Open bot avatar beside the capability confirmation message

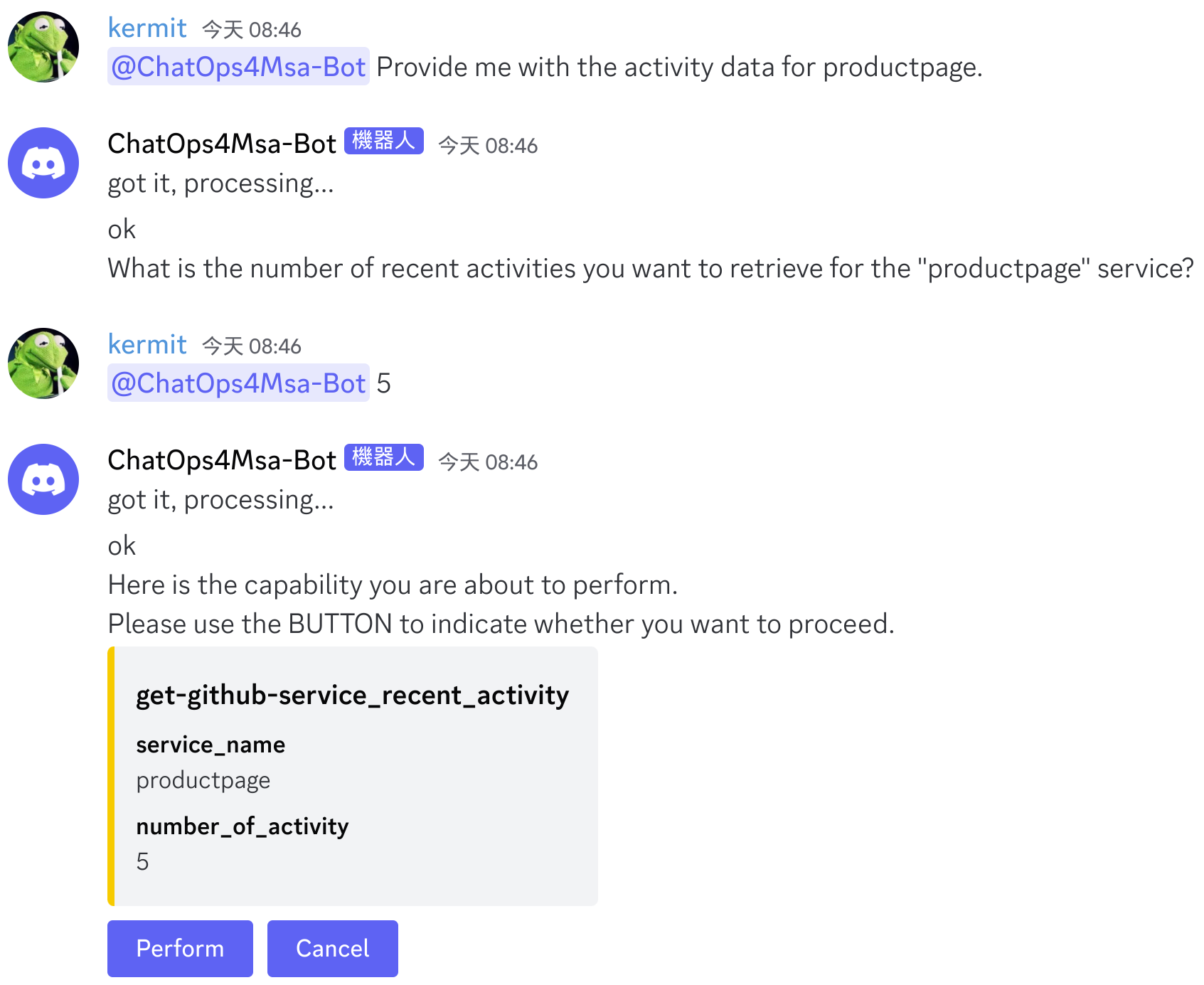43,479
